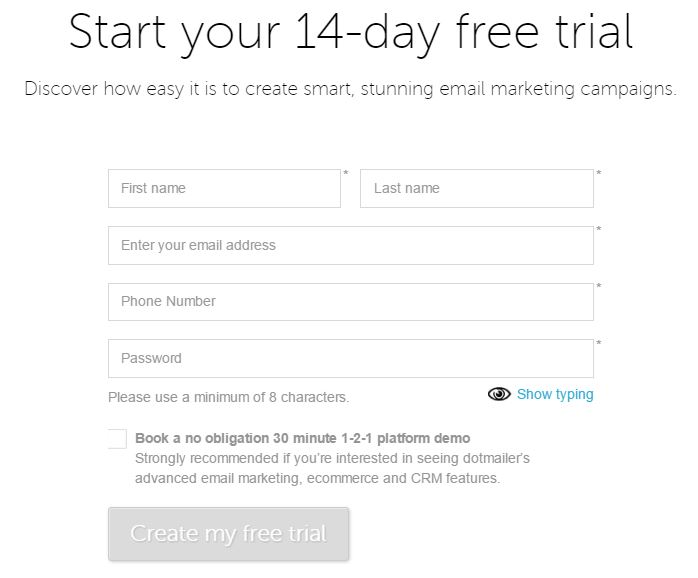Image resolution: width=698 pixels, height=578 pixels.
Task: Click the 'Start your 14-day free trial' heading
Action: click(x=351, y=33)
